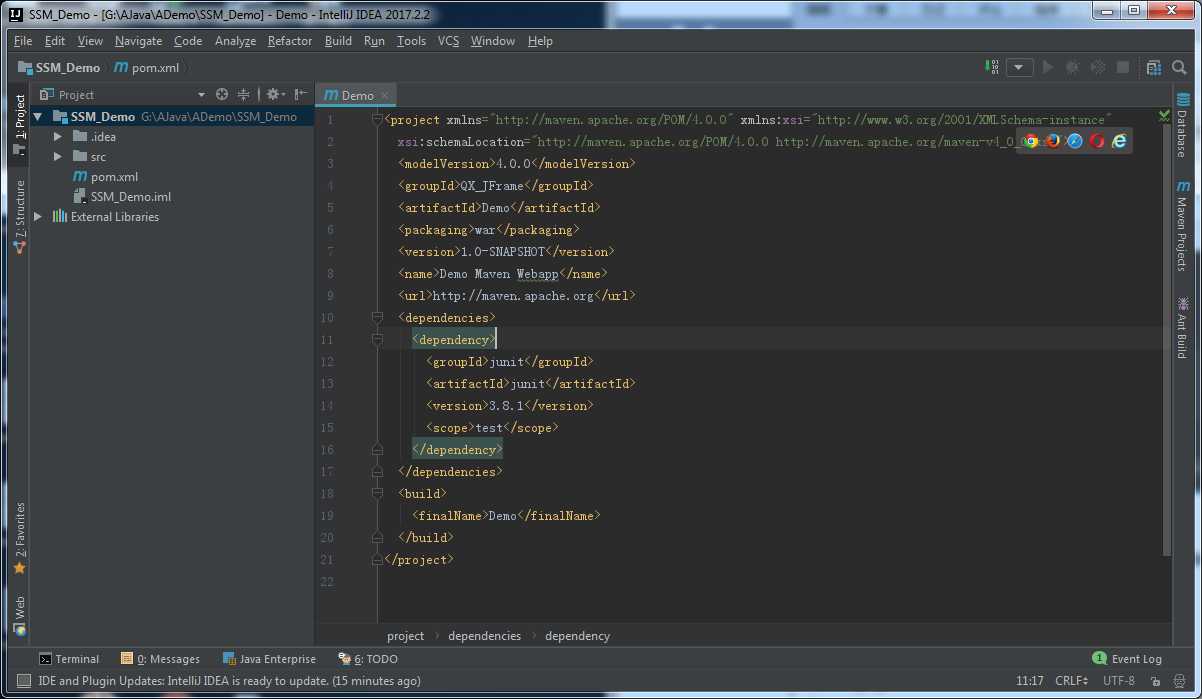This screenshot has height=699, width=1202.
Task: Toggle the 1: Project side tool button
Action: 19,125
